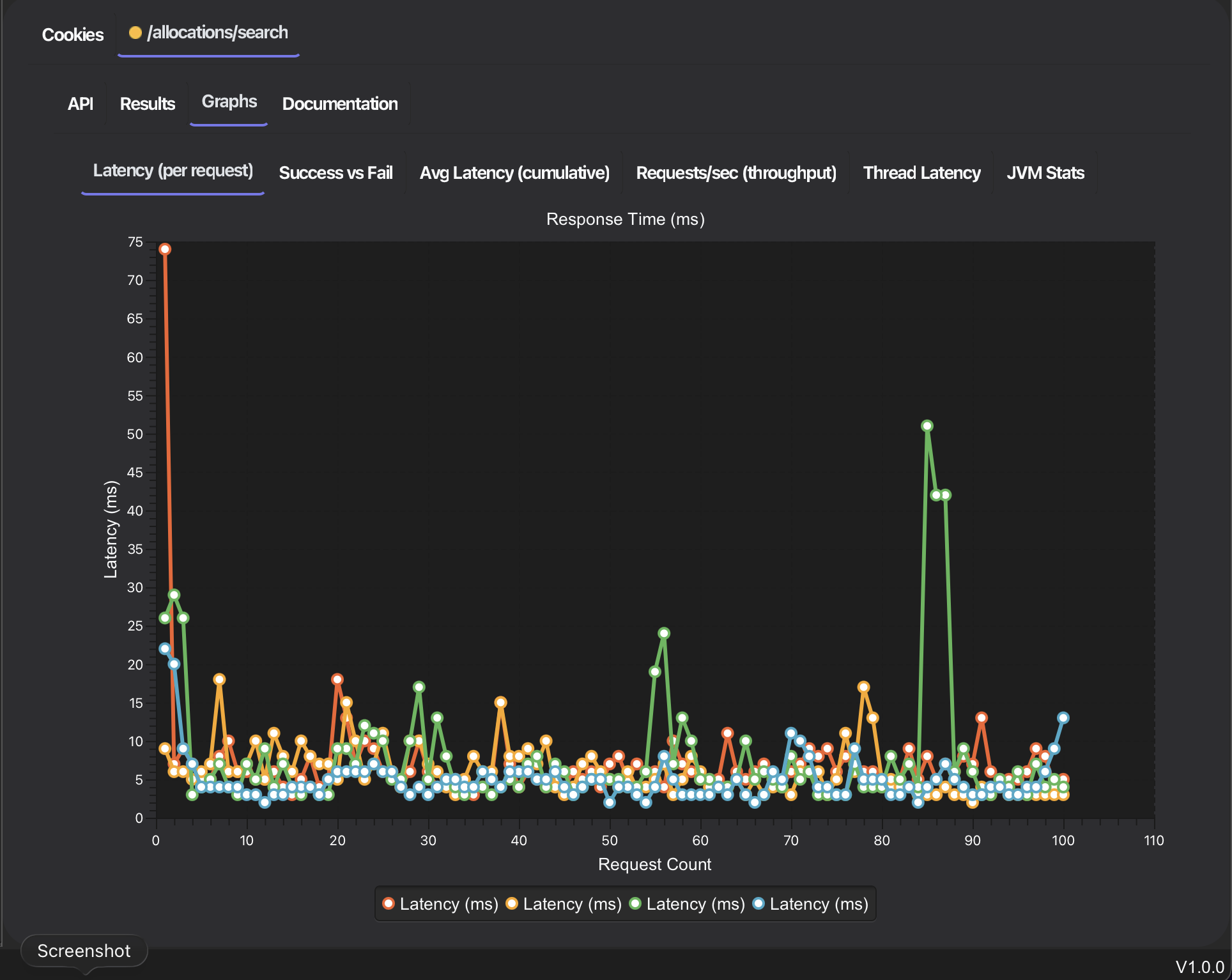Viewport: 1232px width, 980px height.
Task: Open the Cookies tab
Action: point(72,34)
